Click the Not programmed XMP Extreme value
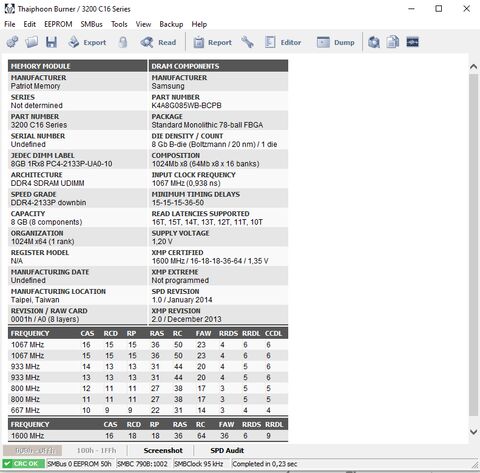This screenshot has width=480, height=473. pyautogui.click(x=180, y=280)
